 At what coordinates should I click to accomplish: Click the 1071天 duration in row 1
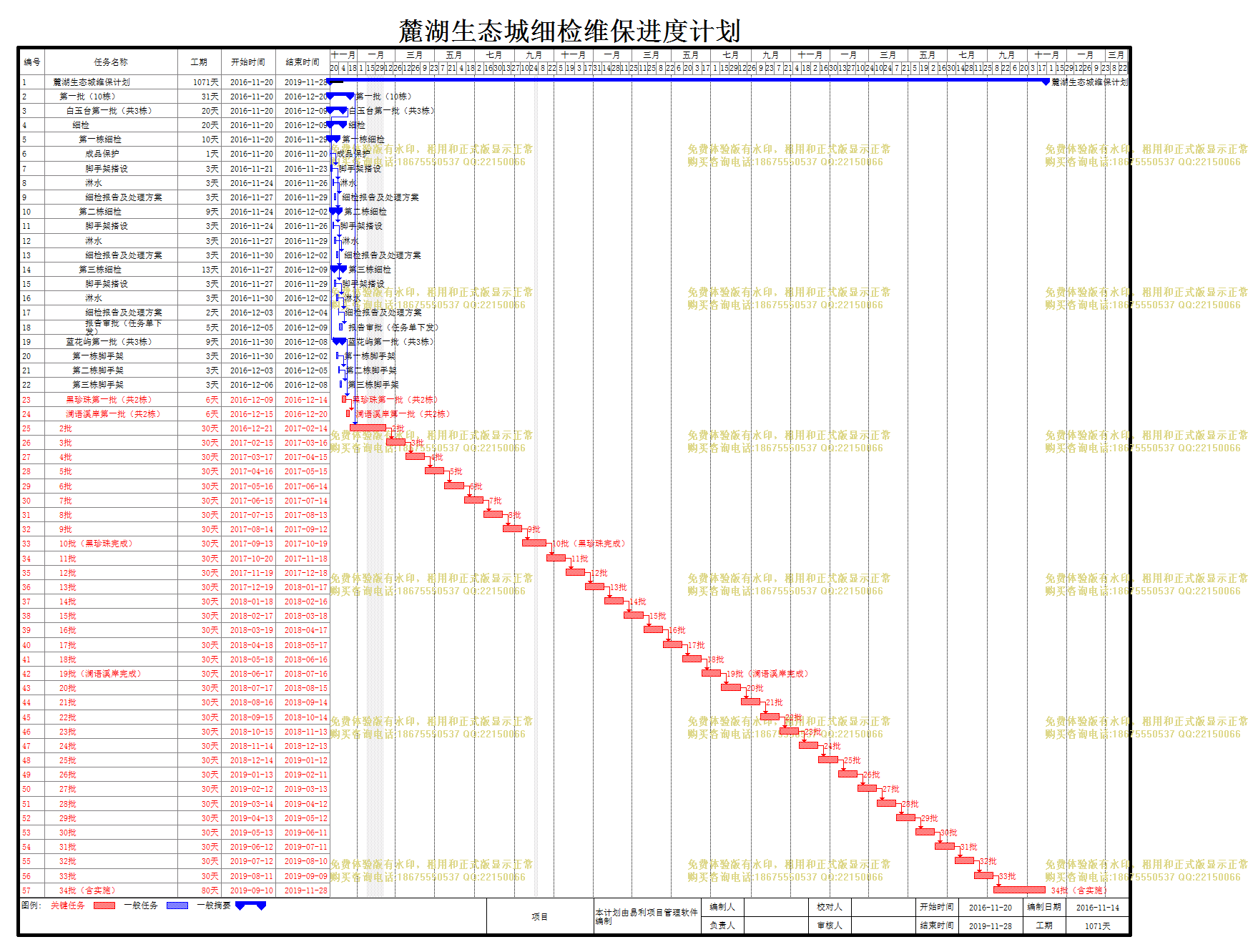point(205,82)
